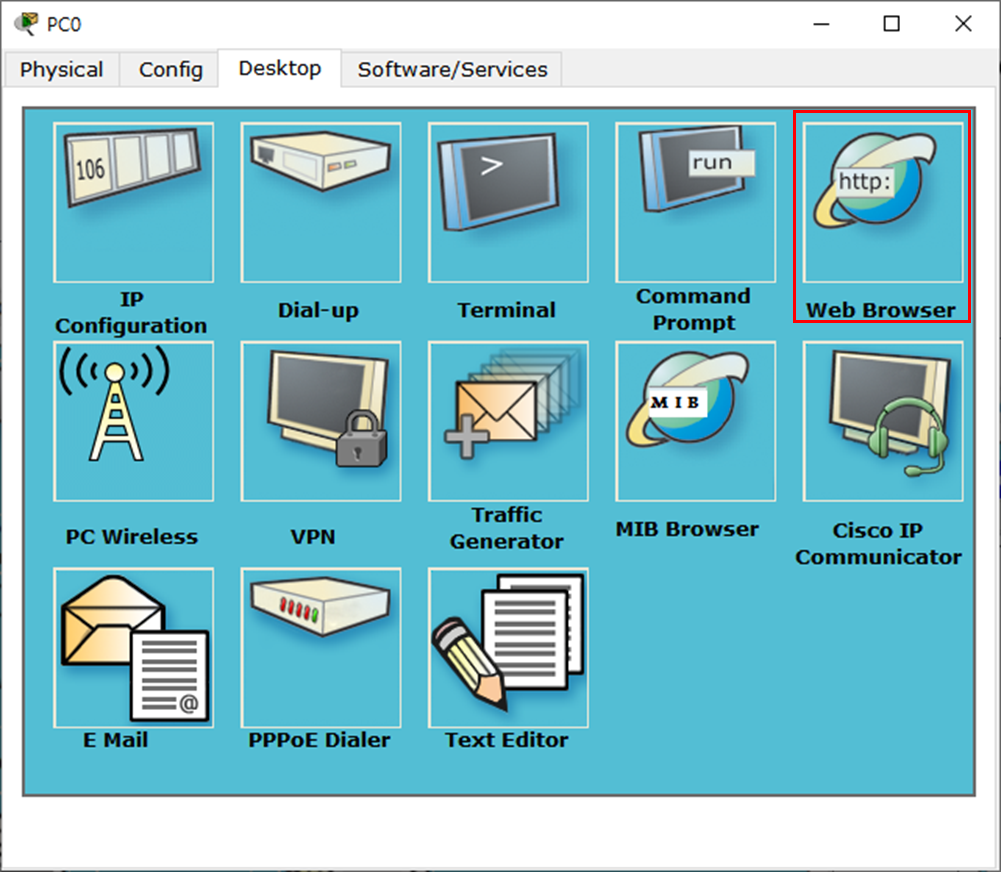
Task: Launch the PPPoE Dialer modem icon
Action: point(321,648)
